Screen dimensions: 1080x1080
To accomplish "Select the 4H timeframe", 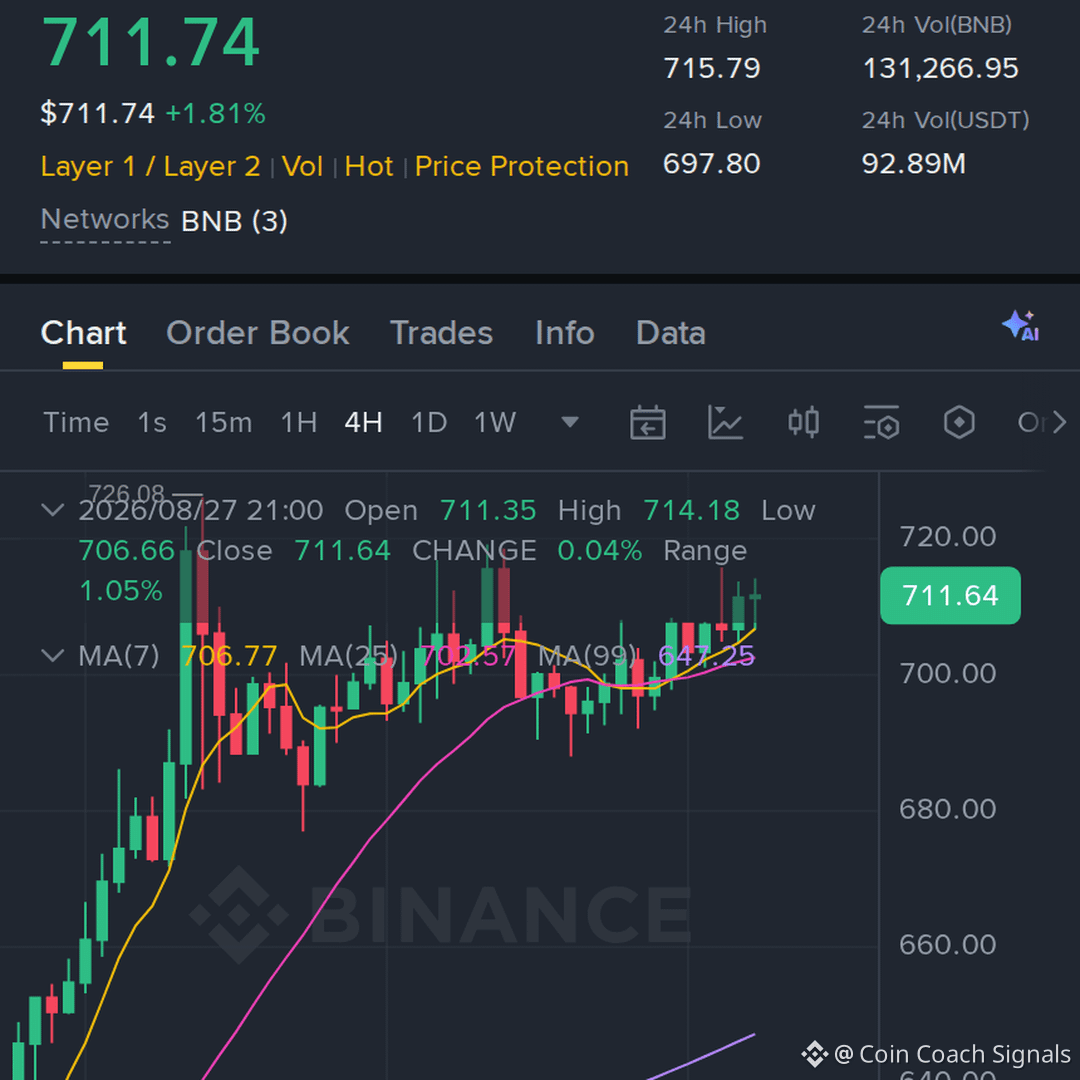I will click(364, 422).
